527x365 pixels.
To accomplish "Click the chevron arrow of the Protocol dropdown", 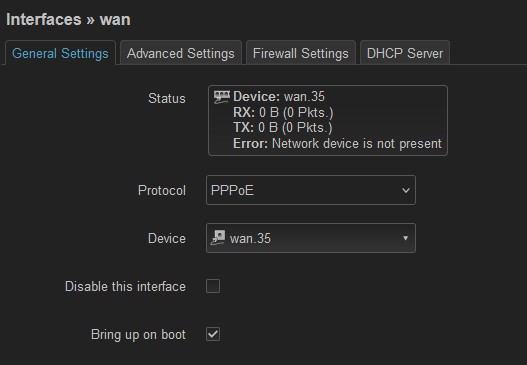I will tap(406, 191).
